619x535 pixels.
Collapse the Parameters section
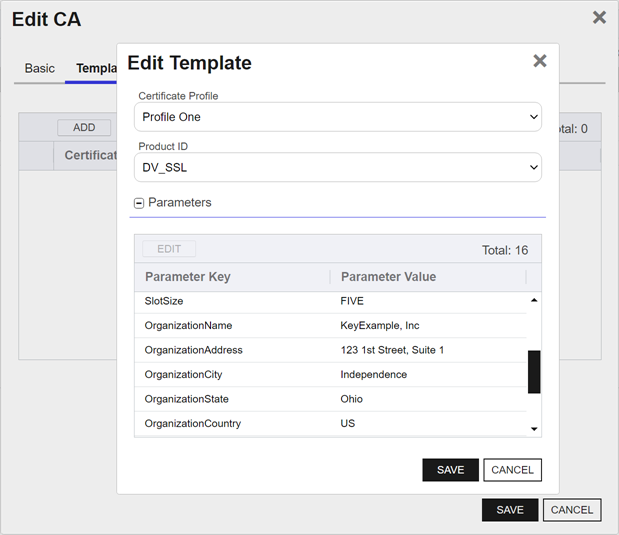coord(139,203)
